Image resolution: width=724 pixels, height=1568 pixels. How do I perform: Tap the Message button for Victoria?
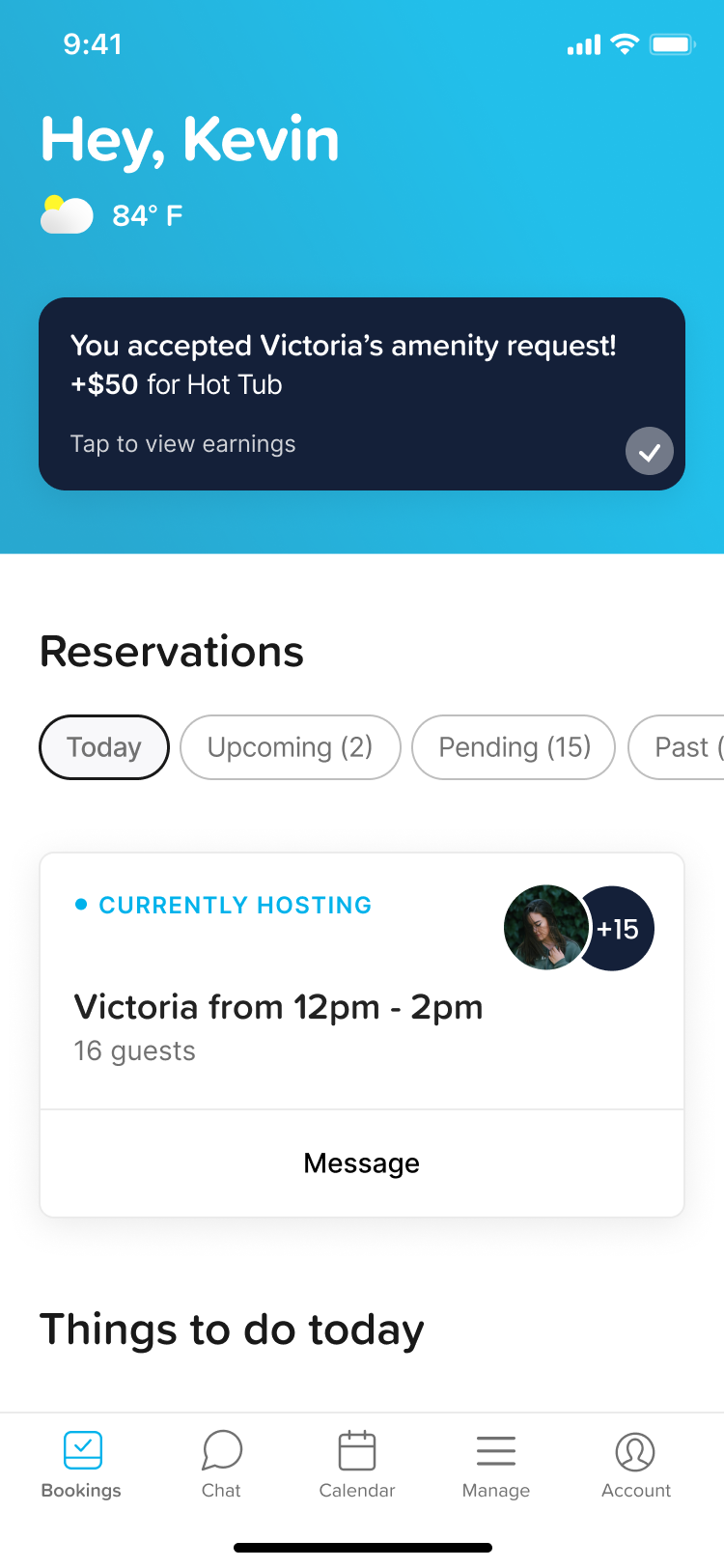[362, 1163]
